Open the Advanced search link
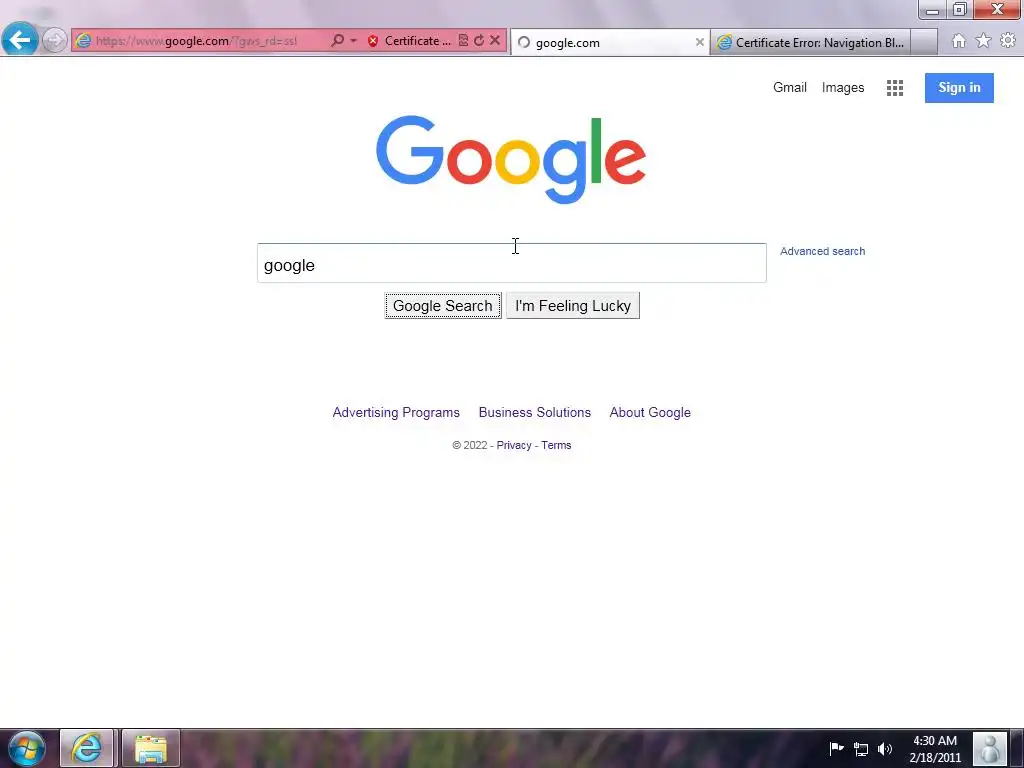Image resolution: width=1024 pixels, height=768 pixels. (822, 251)
